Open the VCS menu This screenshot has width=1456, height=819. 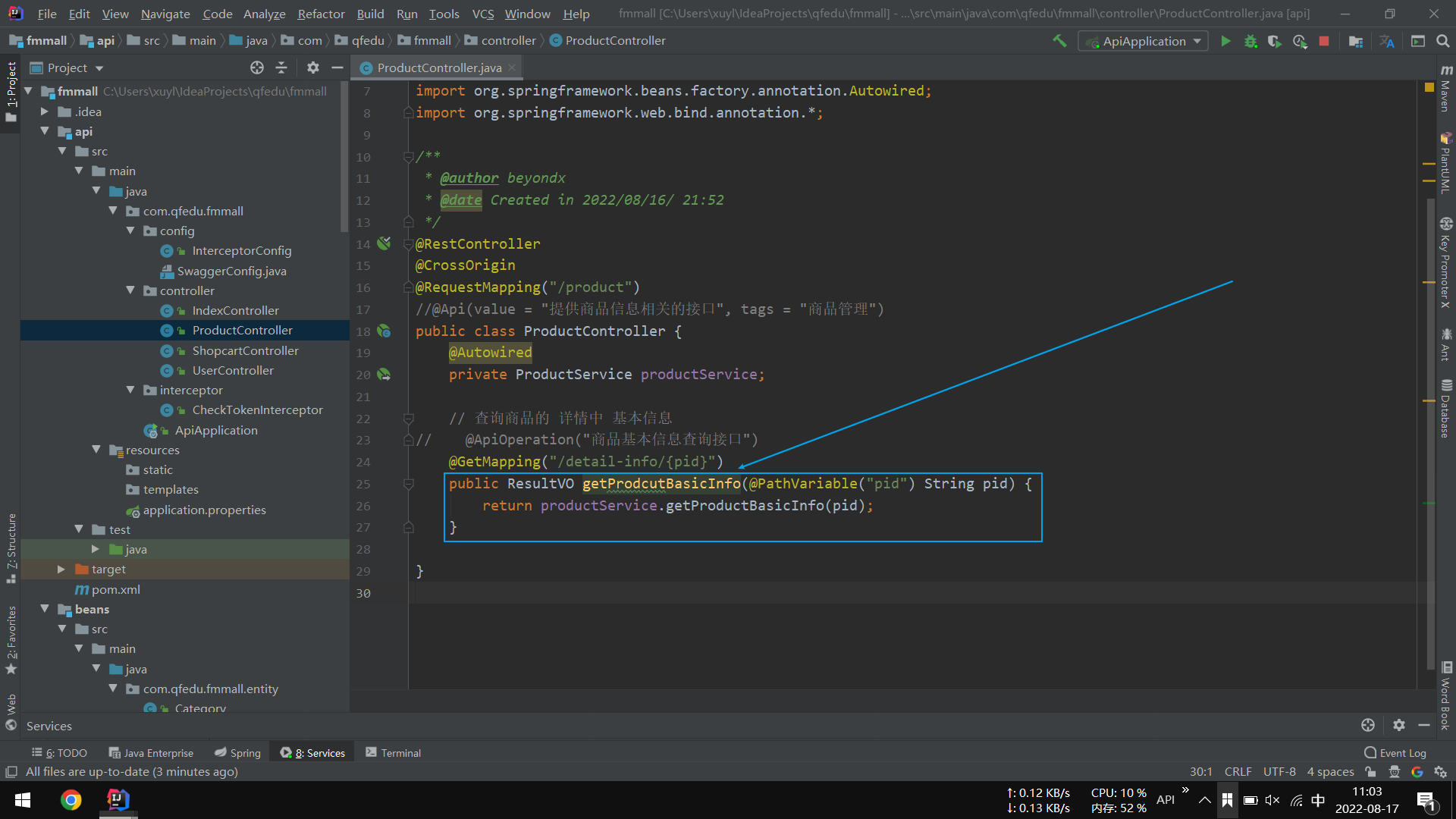point(483,14)
